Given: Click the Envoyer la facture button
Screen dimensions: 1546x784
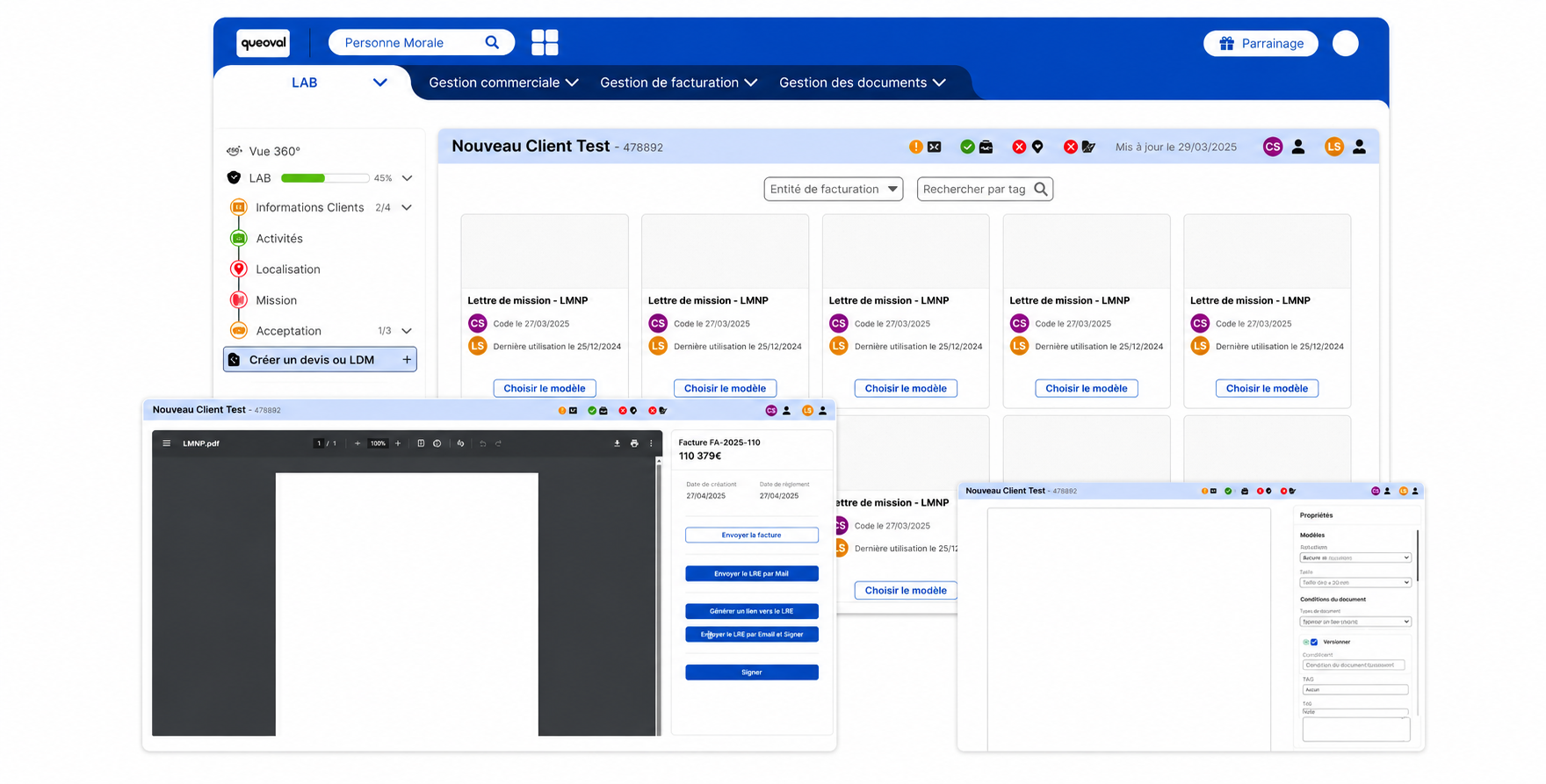Looking at the screenshot, I should [x=752, y=535].
